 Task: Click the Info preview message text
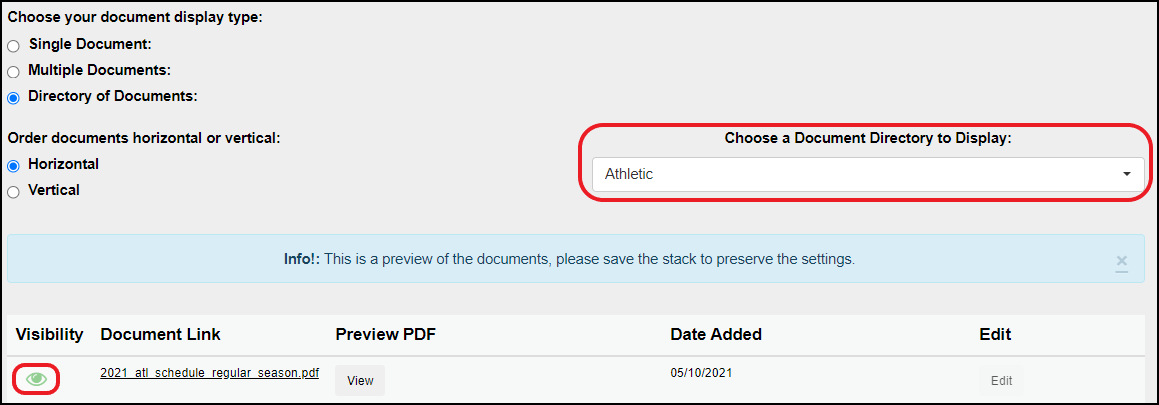[569, 259]
